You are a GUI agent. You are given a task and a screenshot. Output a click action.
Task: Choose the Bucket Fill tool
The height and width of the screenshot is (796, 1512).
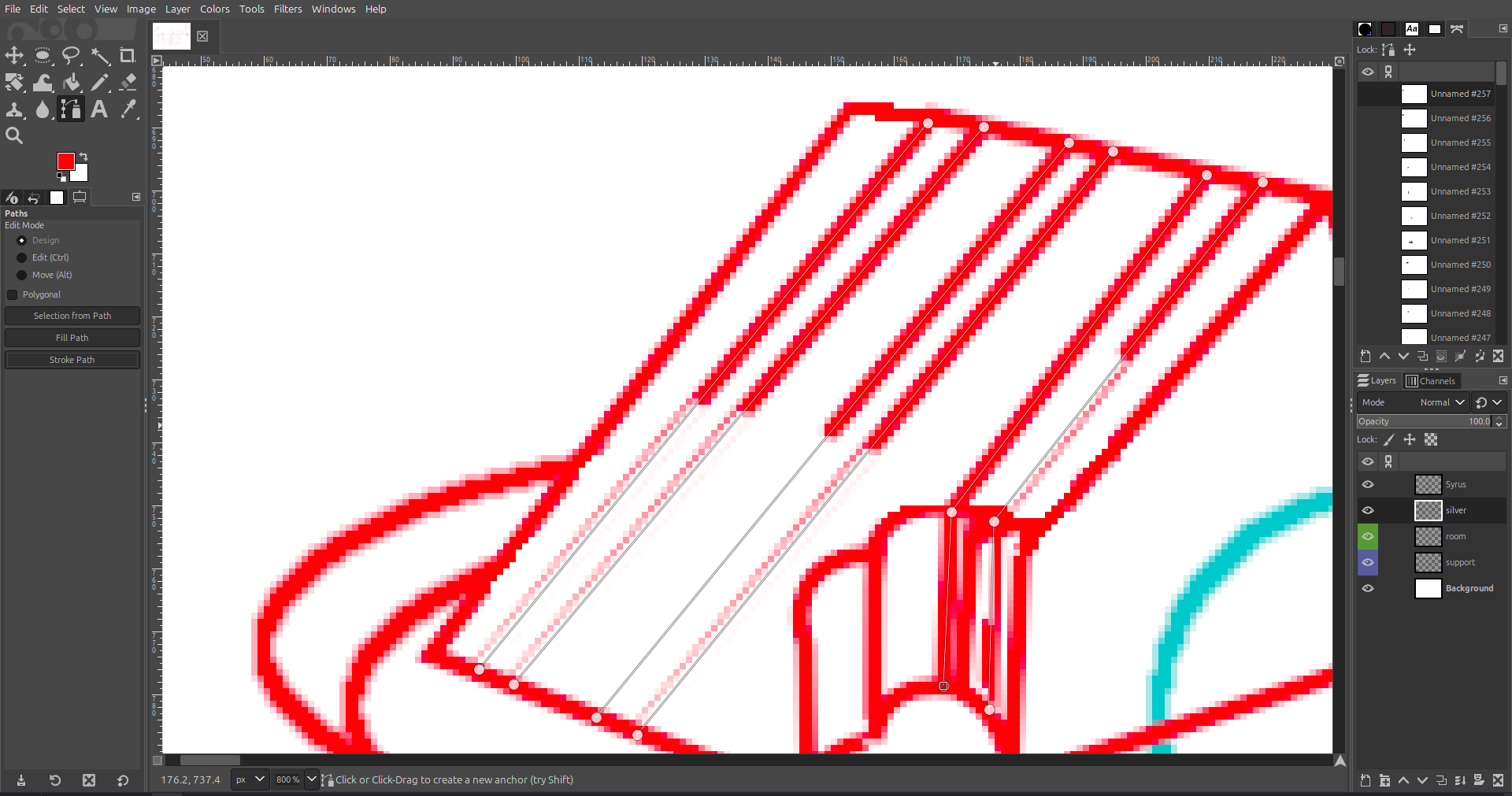click(x=72, y=83)
